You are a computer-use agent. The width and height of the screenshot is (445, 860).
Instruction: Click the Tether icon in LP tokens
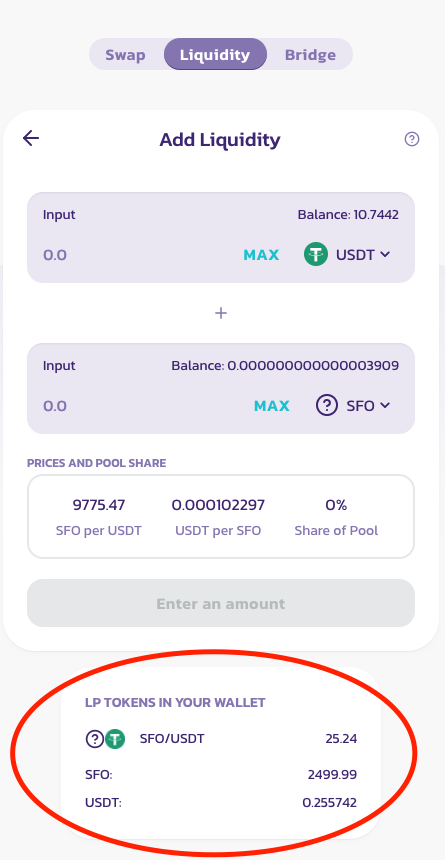(115, 739)
